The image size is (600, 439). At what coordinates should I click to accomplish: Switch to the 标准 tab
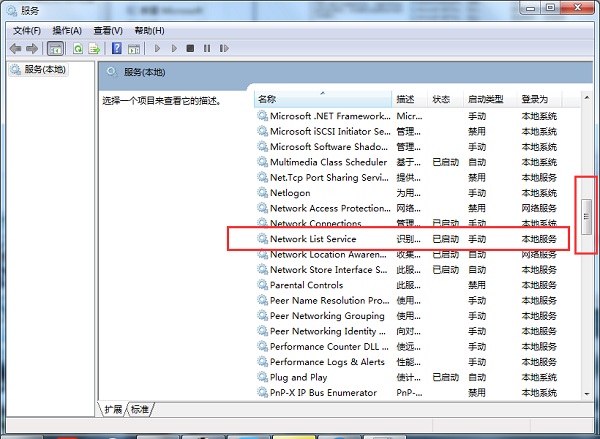point(140,409)
